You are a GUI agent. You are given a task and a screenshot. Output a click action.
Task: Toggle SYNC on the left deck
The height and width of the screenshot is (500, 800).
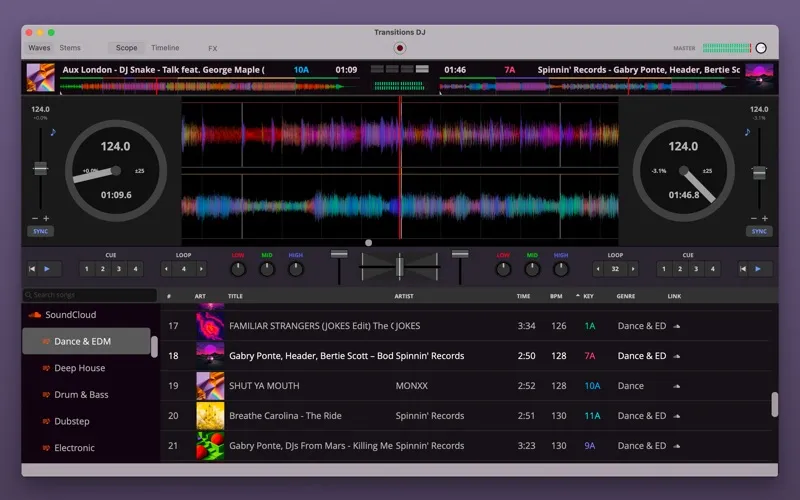41,231
